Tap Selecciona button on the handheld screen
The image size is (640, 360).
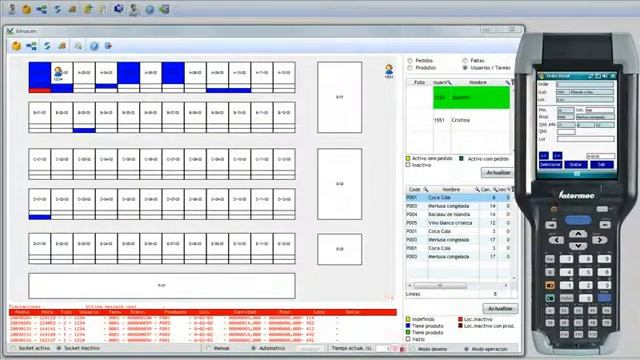click(x=550, y=164)
